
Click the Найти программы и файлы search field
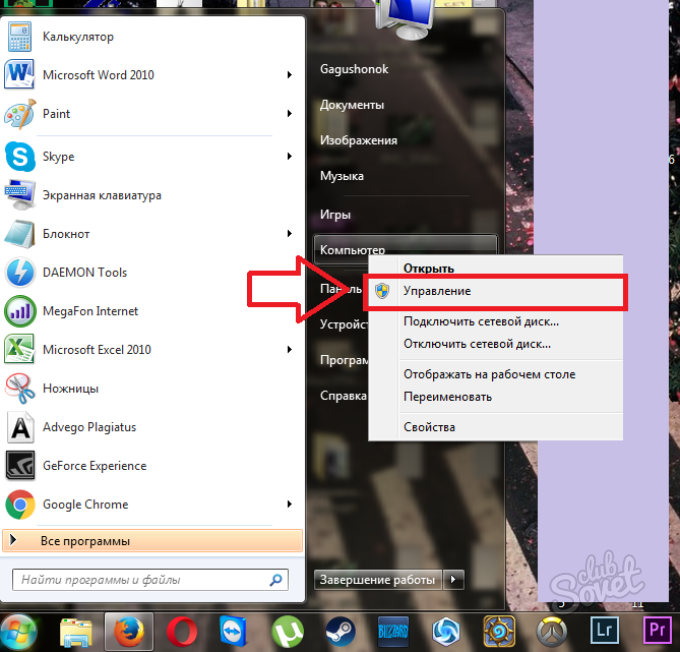[x=140, y=579]
